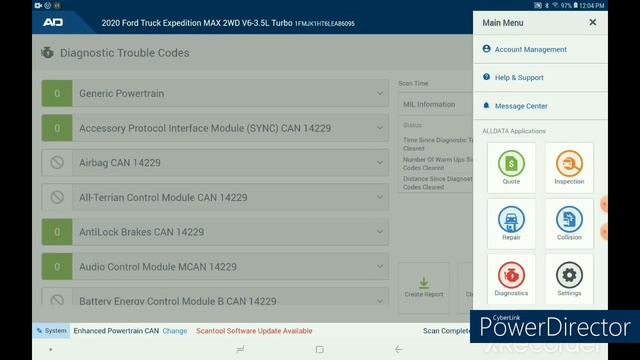Click the Scan Time label
The height and width of the screenshot is (360, 640).
click(x=413, y=83)
